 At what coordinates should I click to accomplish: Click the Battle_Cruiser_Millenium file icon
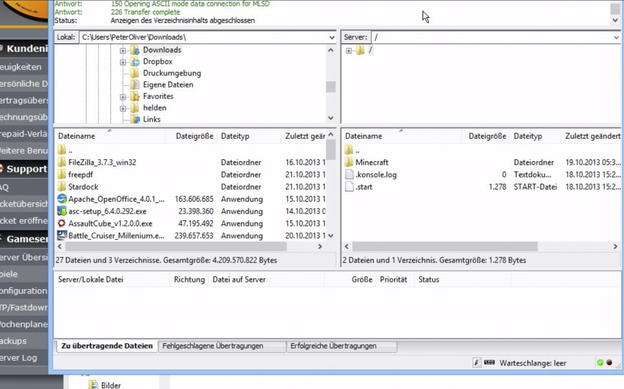[x=62, y=235]
